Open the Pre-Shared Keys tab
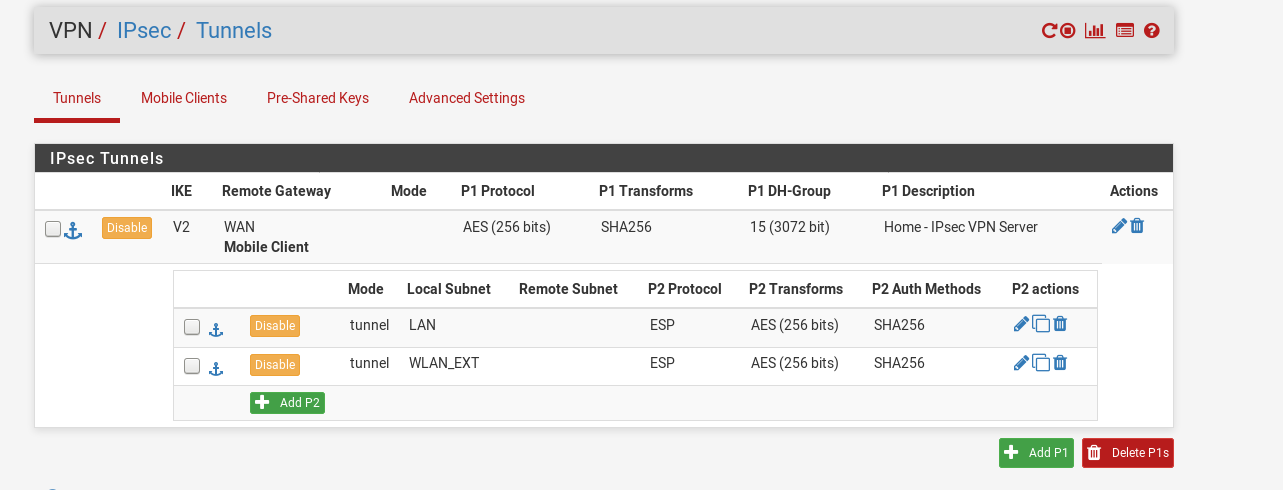Image resolution: width=1283 pixels, height=490 pixels. click(318, 98)
